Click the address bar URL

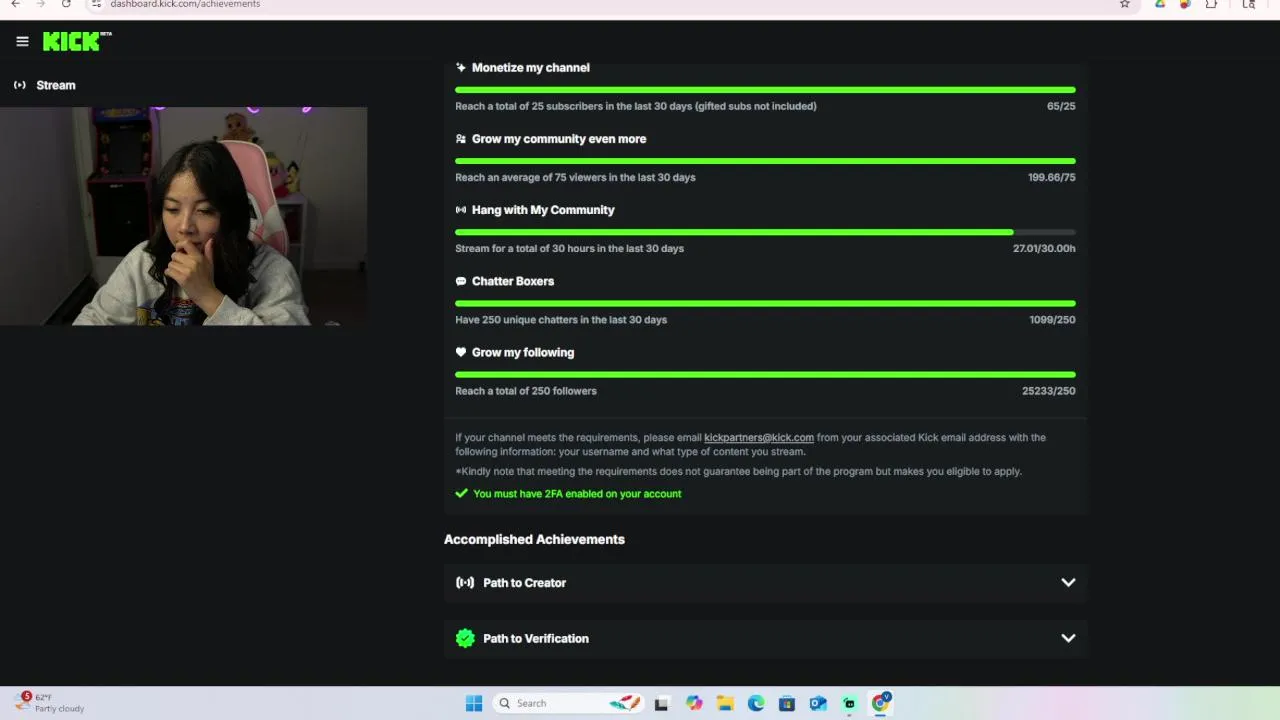[x=185, y=4]
